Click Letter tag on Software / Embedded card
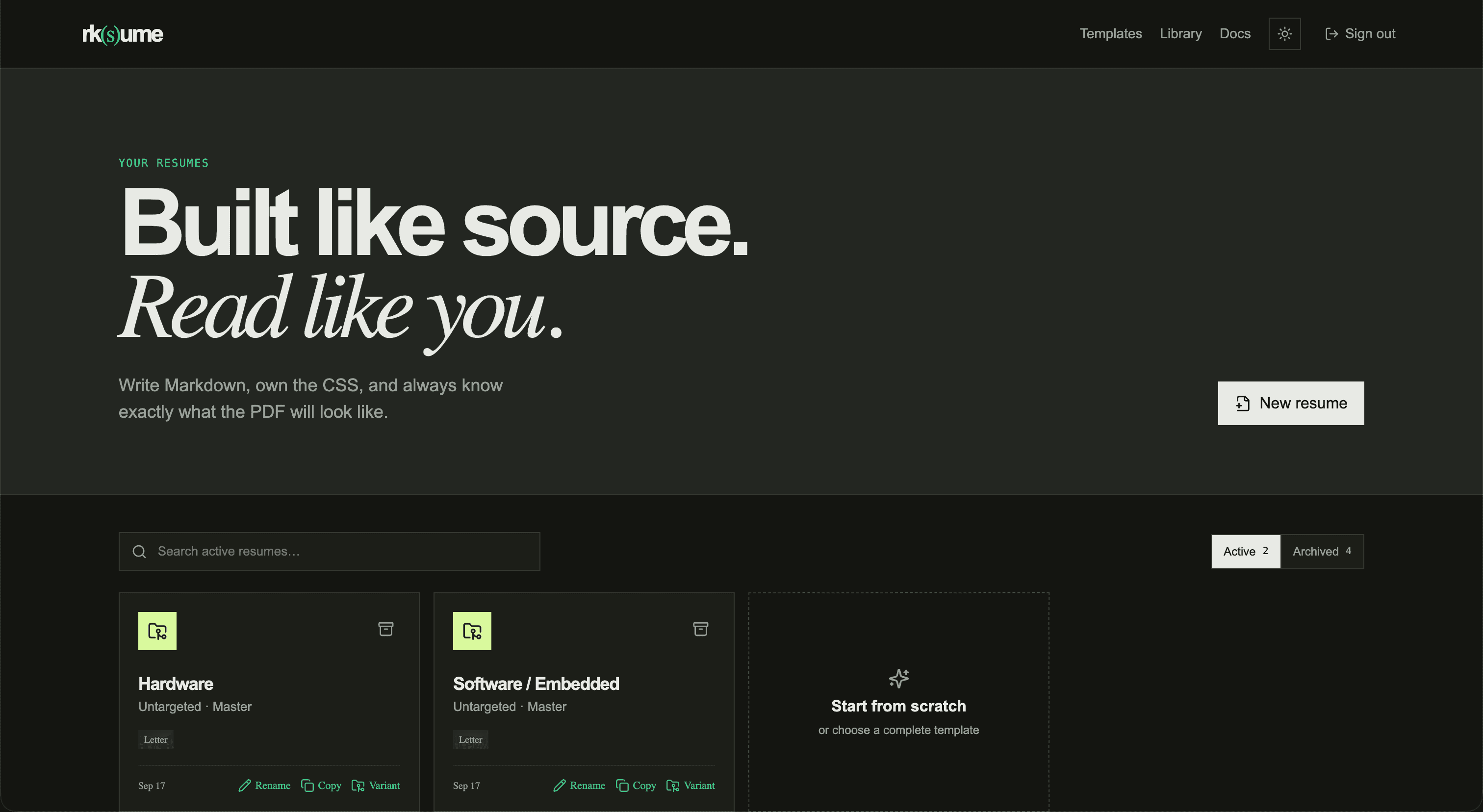The image size is (1483, 812). coord(470,740)
